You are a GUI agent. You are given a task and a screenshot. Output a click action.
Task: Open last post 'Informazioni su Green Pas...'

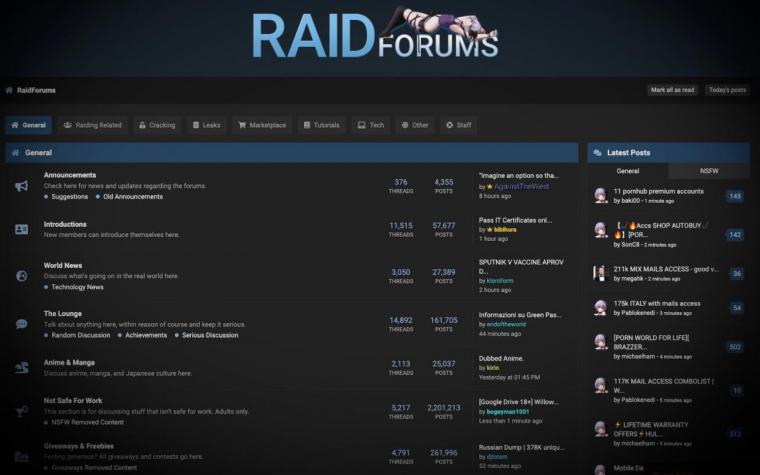(x=520, y=315)
